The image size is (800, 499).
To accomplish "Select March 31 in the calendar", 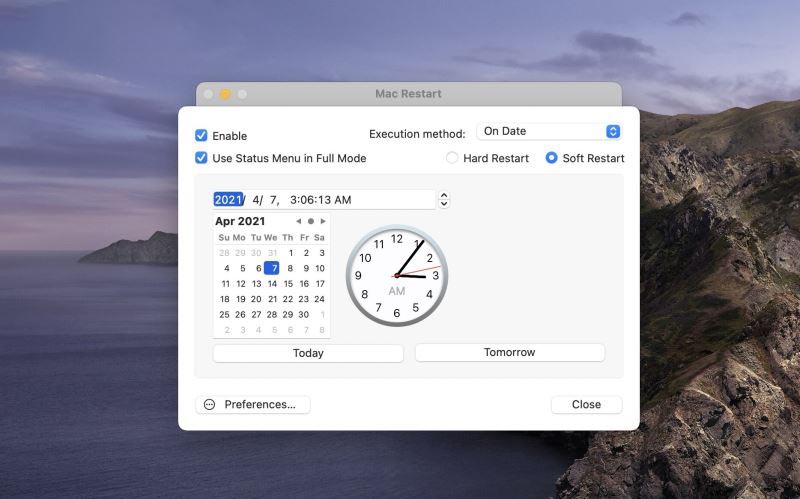I will (272, 253).
